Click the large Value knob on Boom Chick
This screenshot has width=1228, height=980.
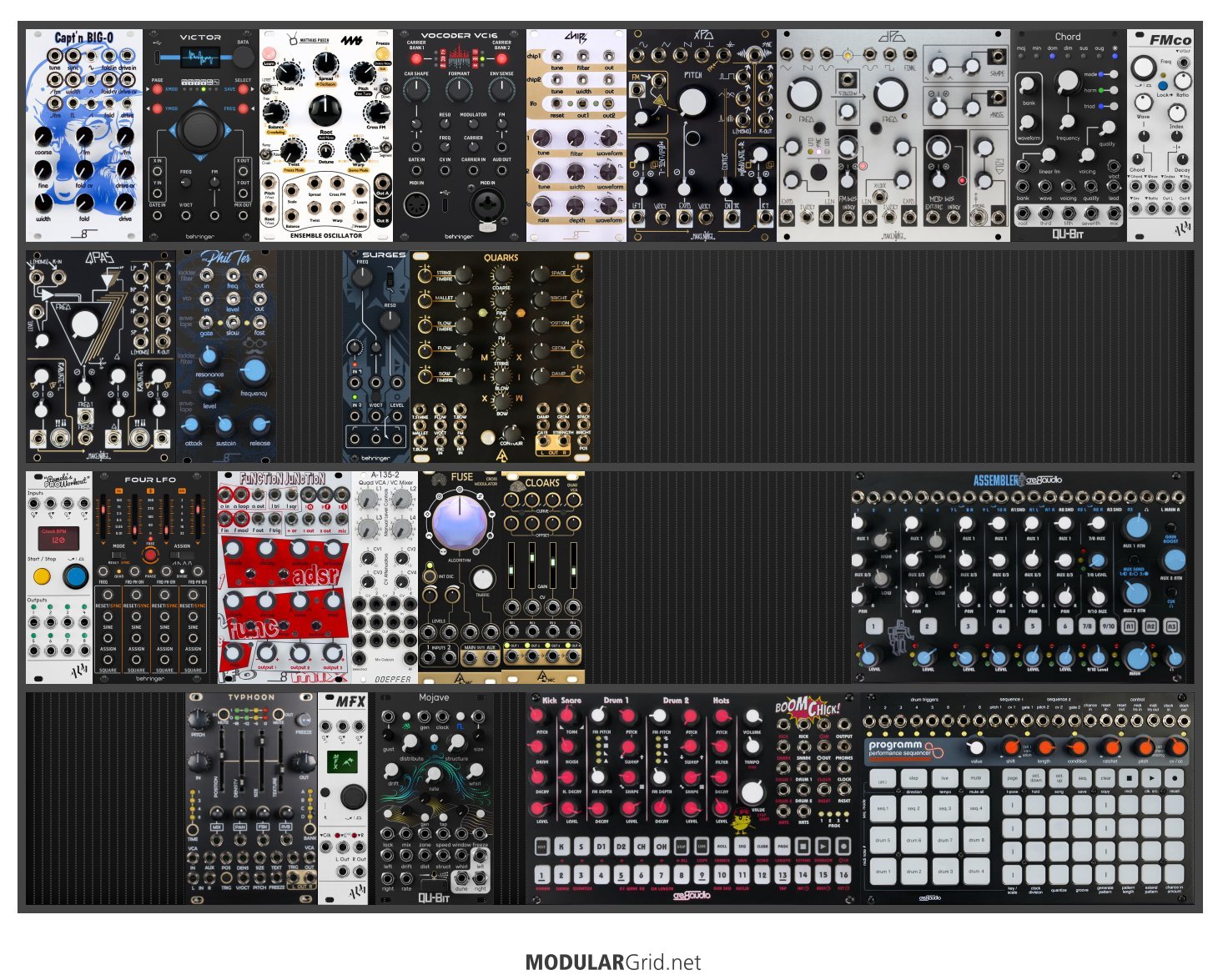[752, 792]
